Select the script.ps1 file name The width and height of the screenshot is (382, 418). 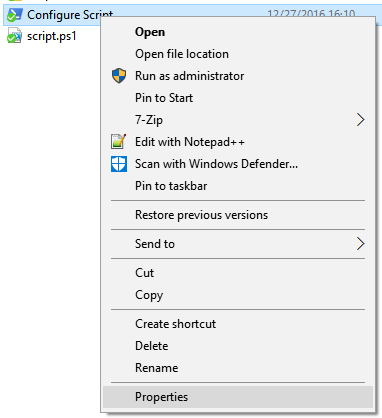52,36
